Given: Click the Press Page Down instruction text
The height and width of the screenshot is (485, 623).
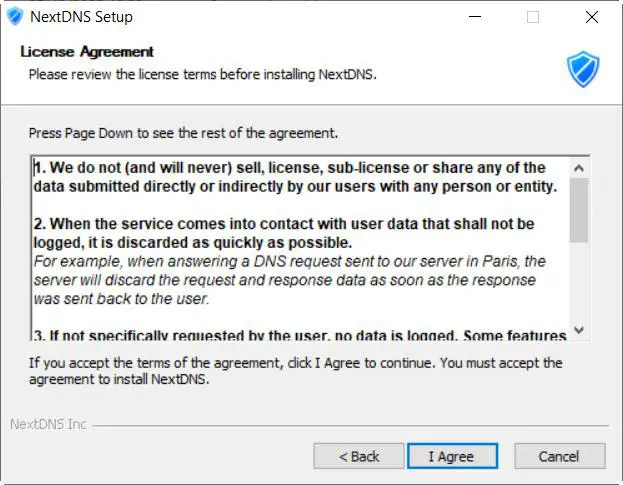Looking at the screenshot, I should (x=183, y=132).
